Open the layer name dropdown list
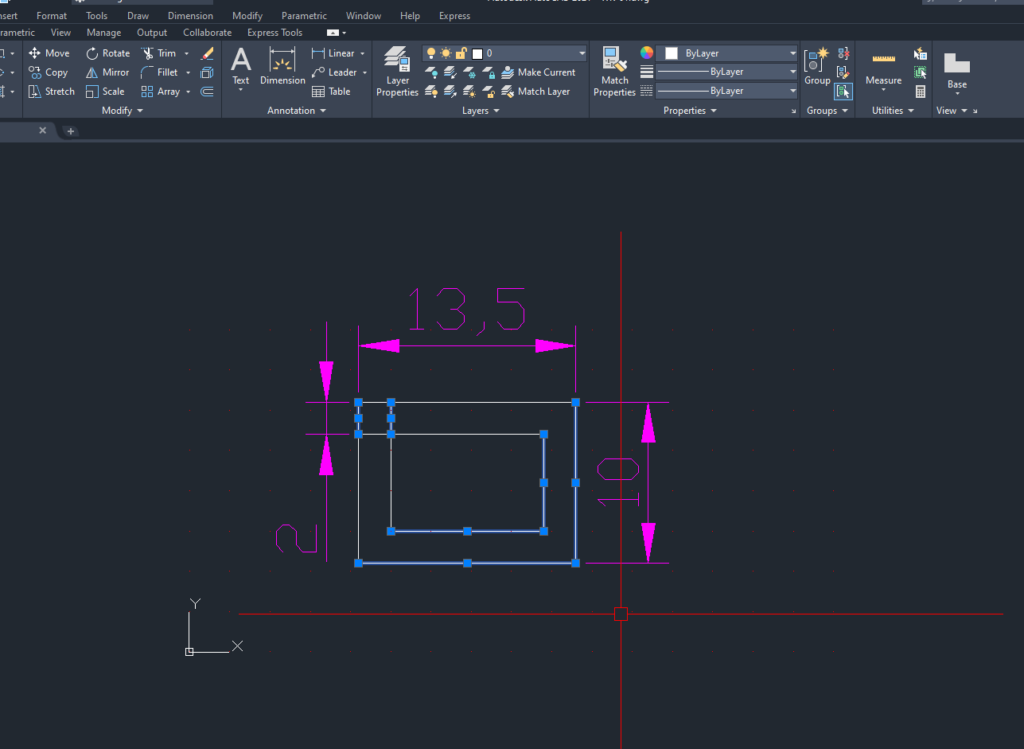1024x749 pixels. (581, 53)
